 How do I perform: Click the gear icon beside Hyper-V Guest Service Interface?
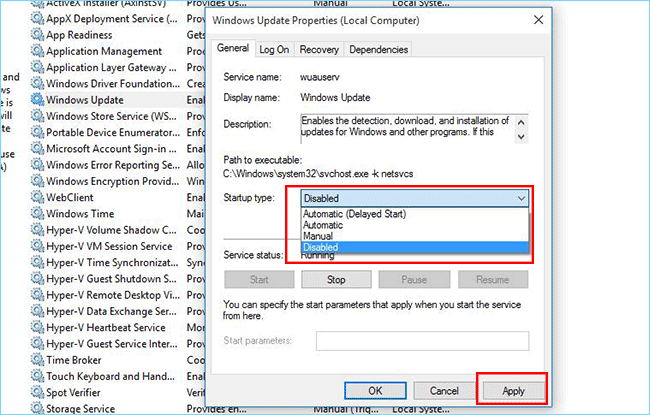point(37,343)
